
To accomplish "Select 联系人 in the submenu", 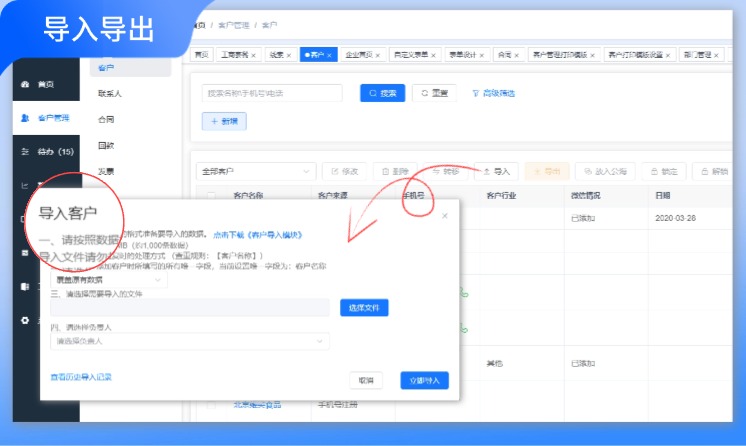I will [110, 93].
